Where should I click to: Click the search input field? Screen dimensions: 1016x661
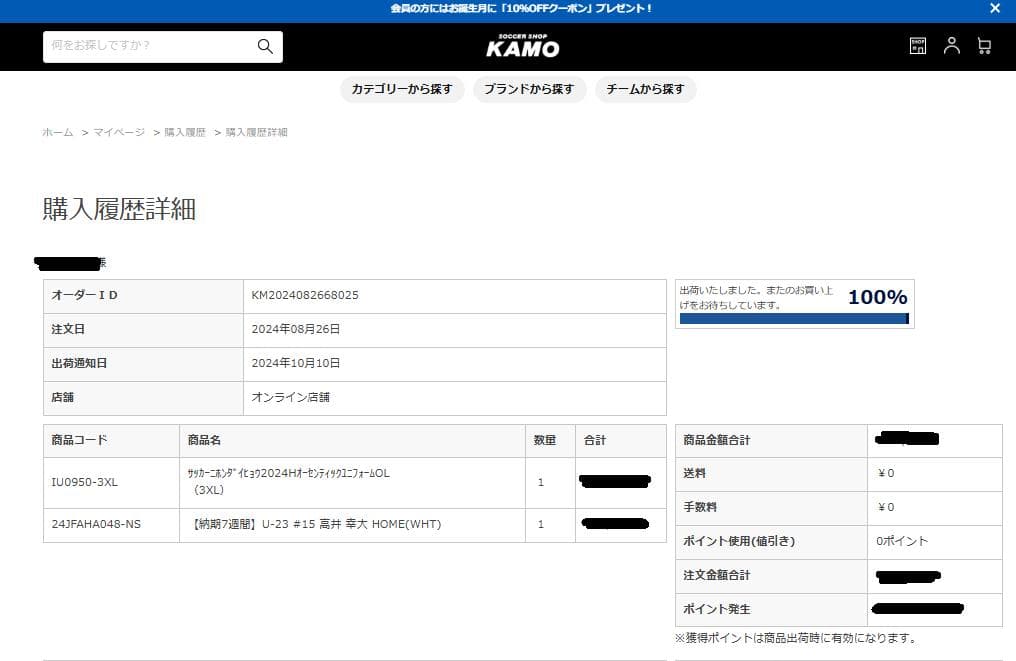click(148, 46)
